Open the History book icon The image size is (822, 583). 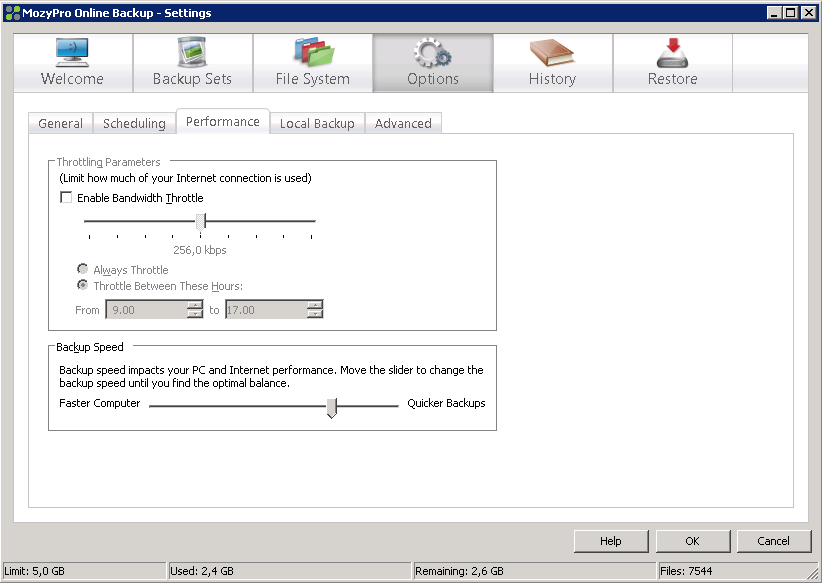(551, 53)
